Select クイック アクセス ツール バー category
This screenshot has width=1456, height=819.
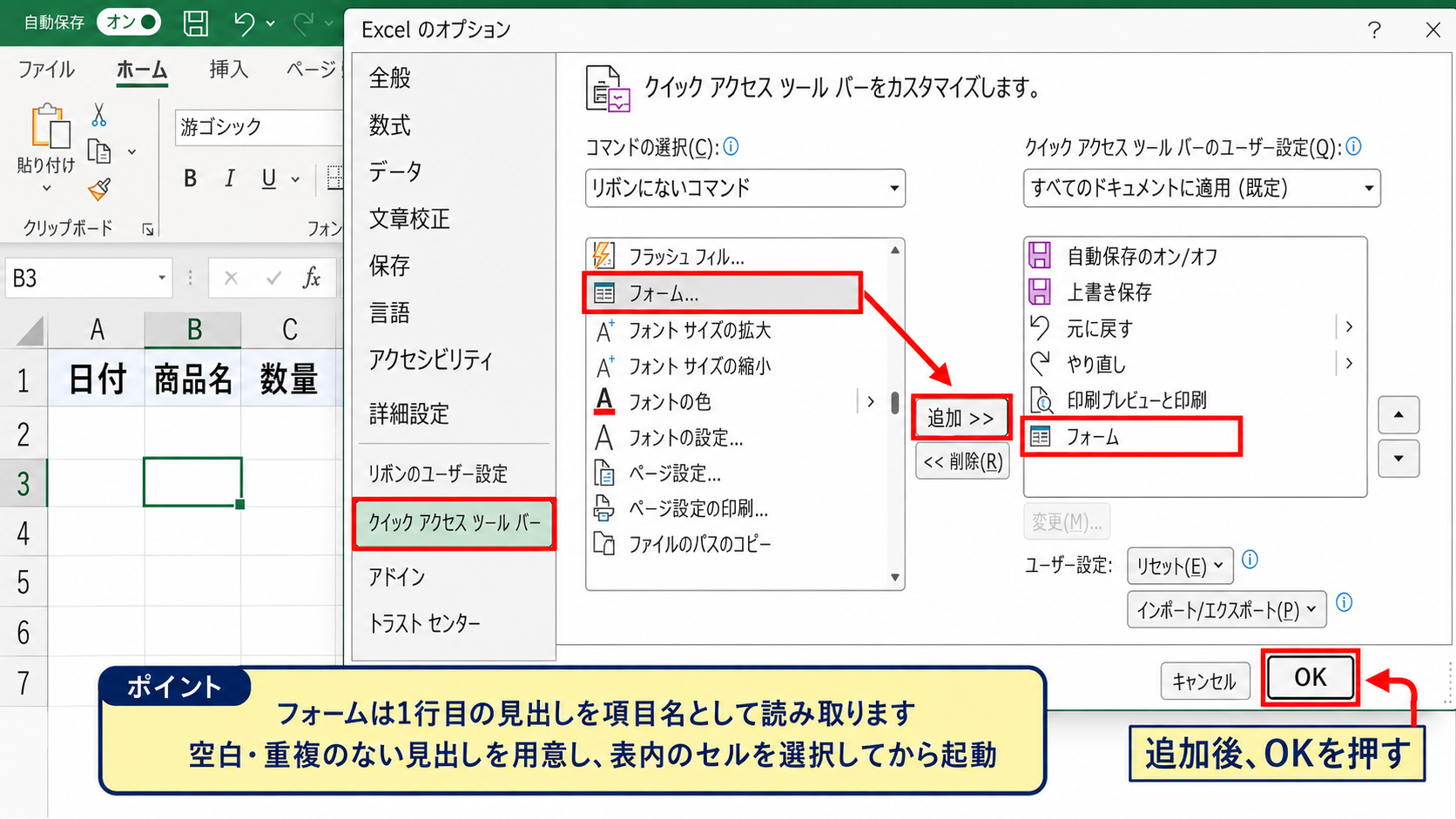tap(454, 523)
